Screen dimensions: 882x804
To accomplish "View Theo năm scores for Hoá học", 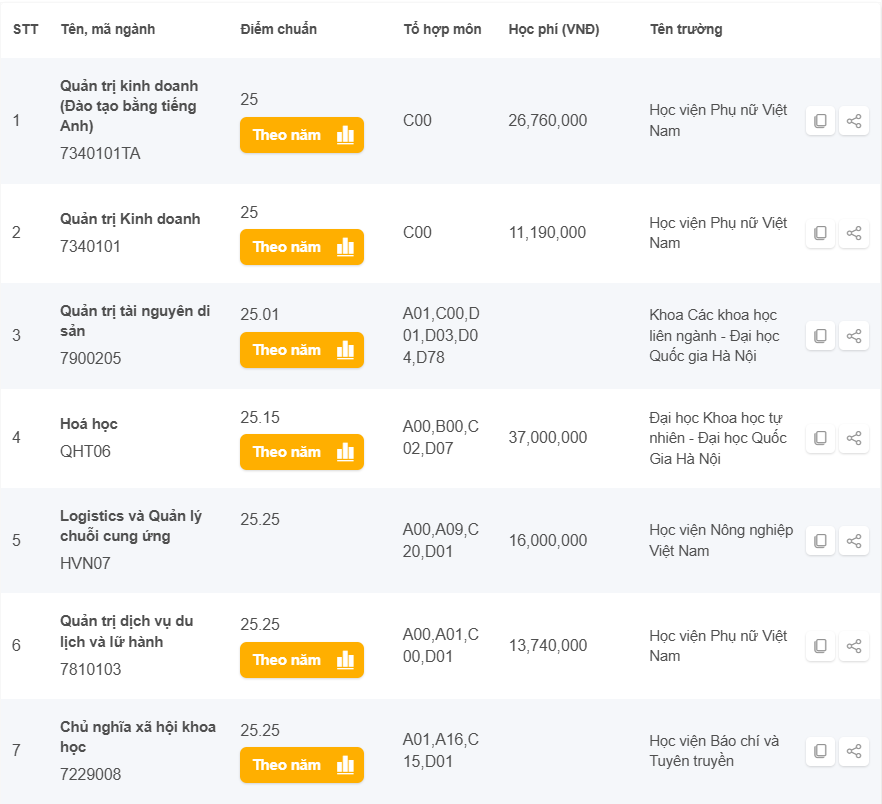I will [301, 452].
